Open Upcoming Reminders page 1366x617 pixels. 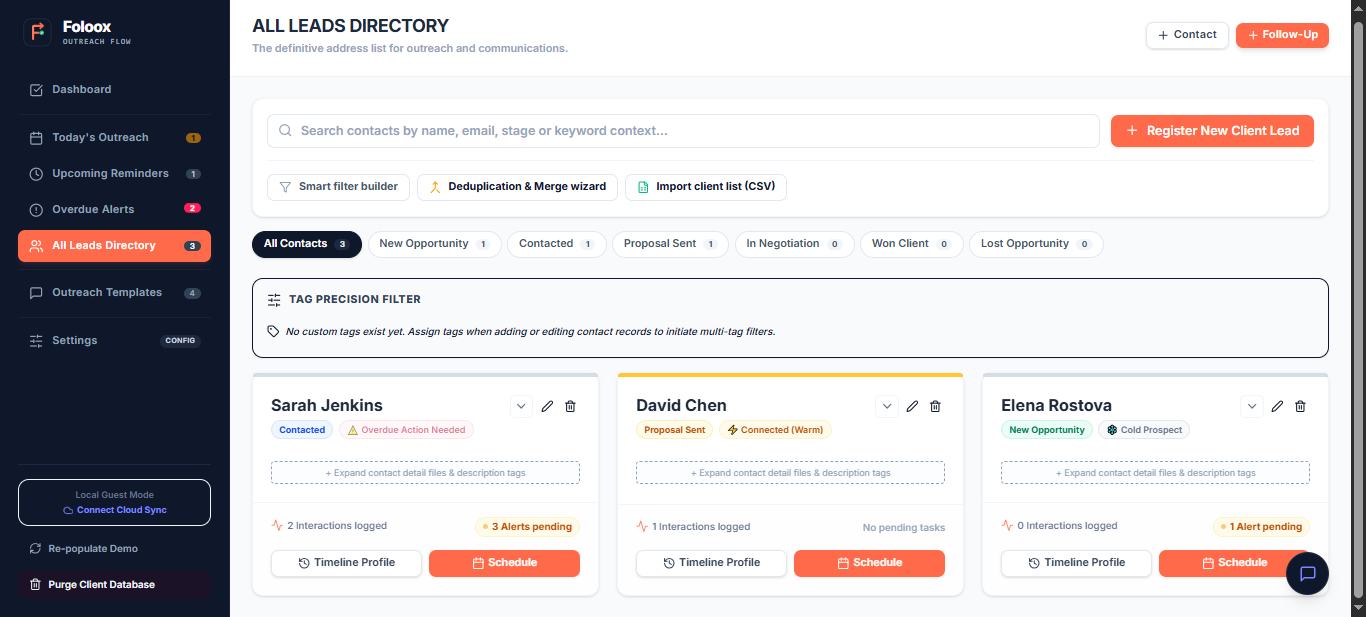point(114,174)
